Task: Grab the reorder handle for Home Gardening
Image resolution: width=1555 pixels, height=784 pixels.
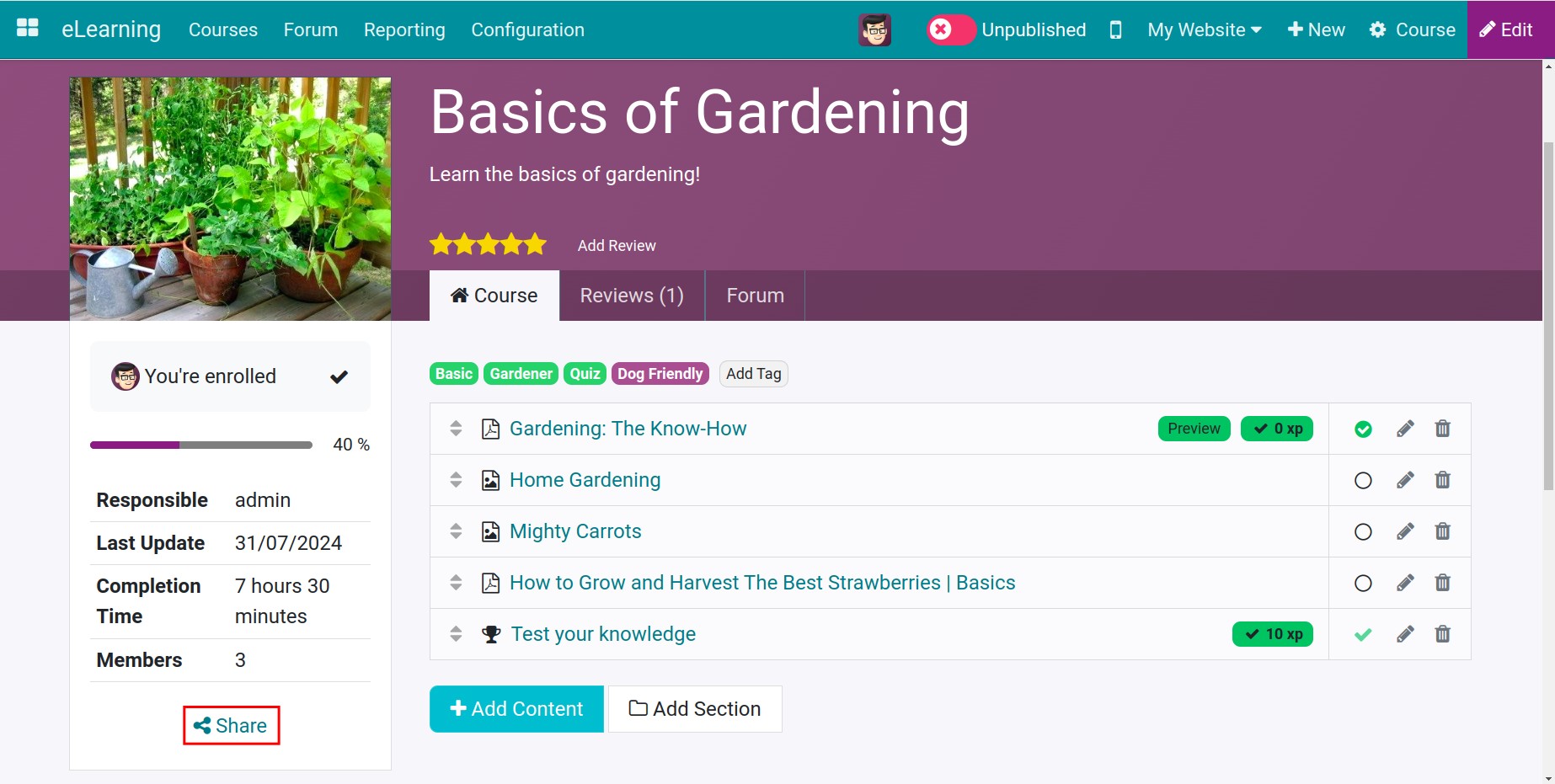Action: click(456, 480)
